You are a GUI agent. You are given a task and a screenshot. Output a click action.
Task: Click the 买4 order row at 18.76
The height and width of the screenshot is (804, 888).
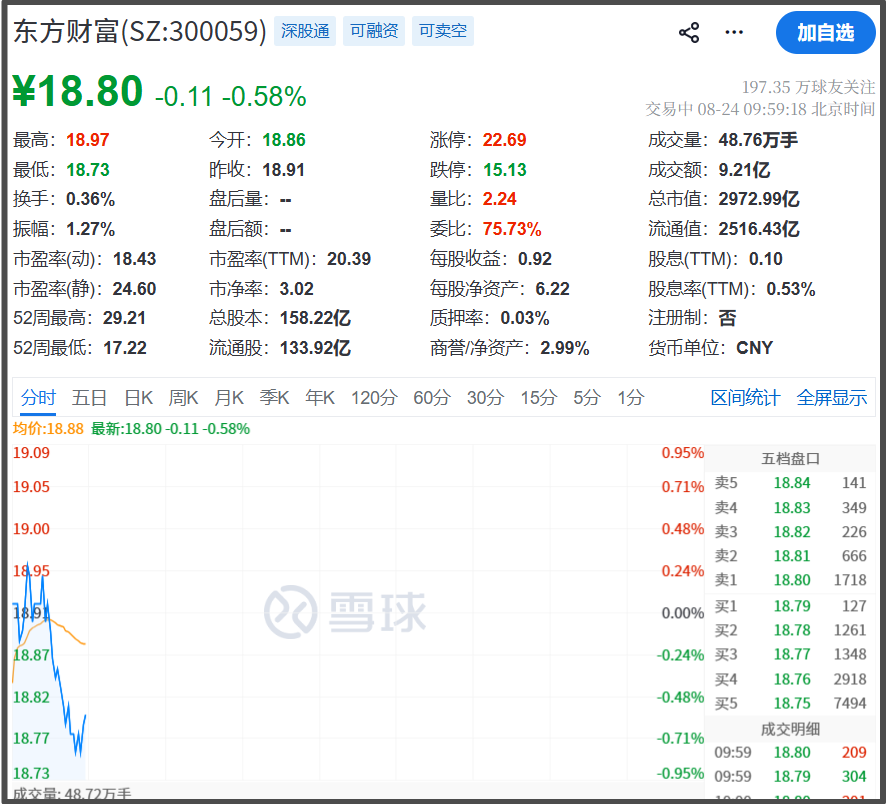[791, 679]
